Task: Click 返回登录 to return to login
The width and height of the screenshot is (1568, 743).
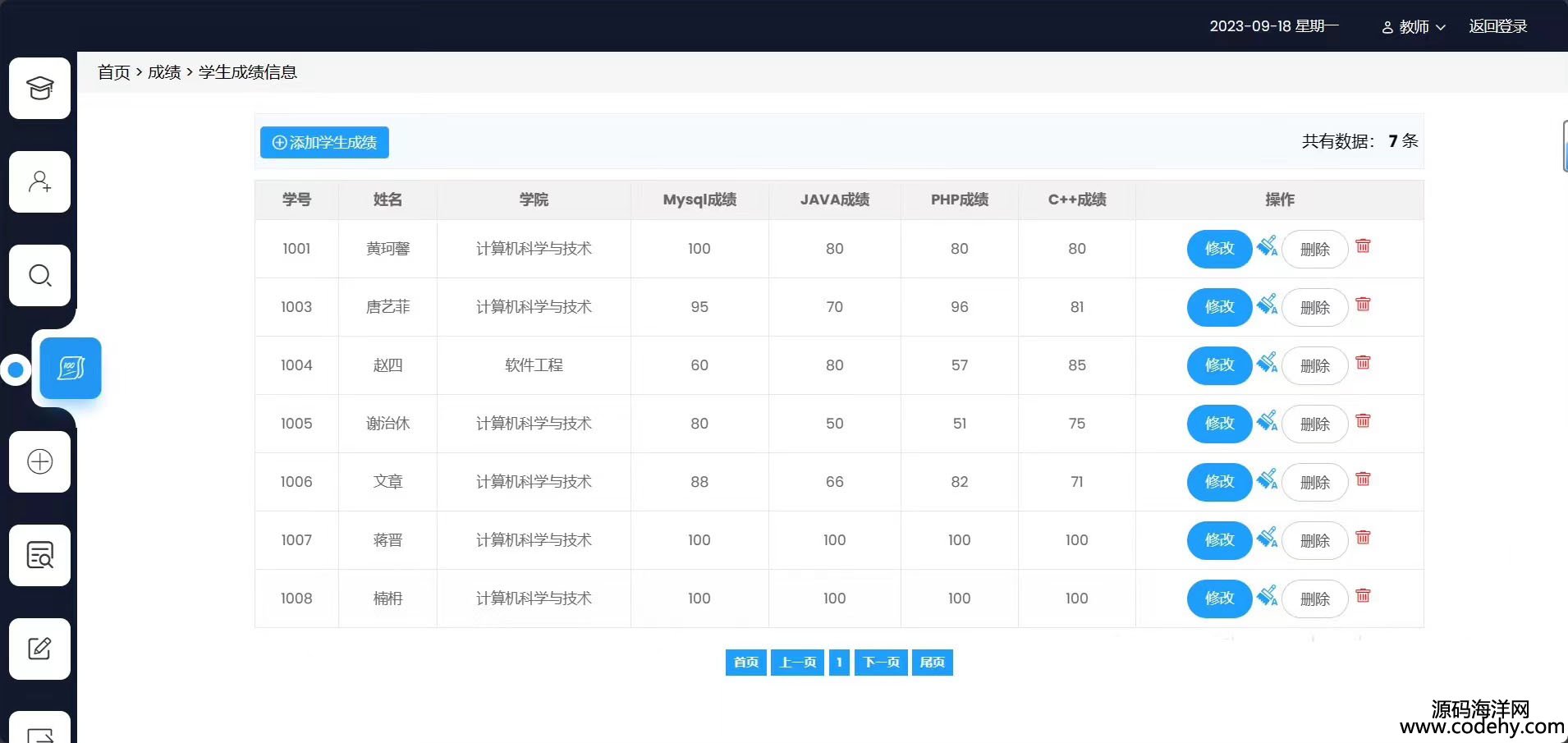Action: coord(1497,26)
